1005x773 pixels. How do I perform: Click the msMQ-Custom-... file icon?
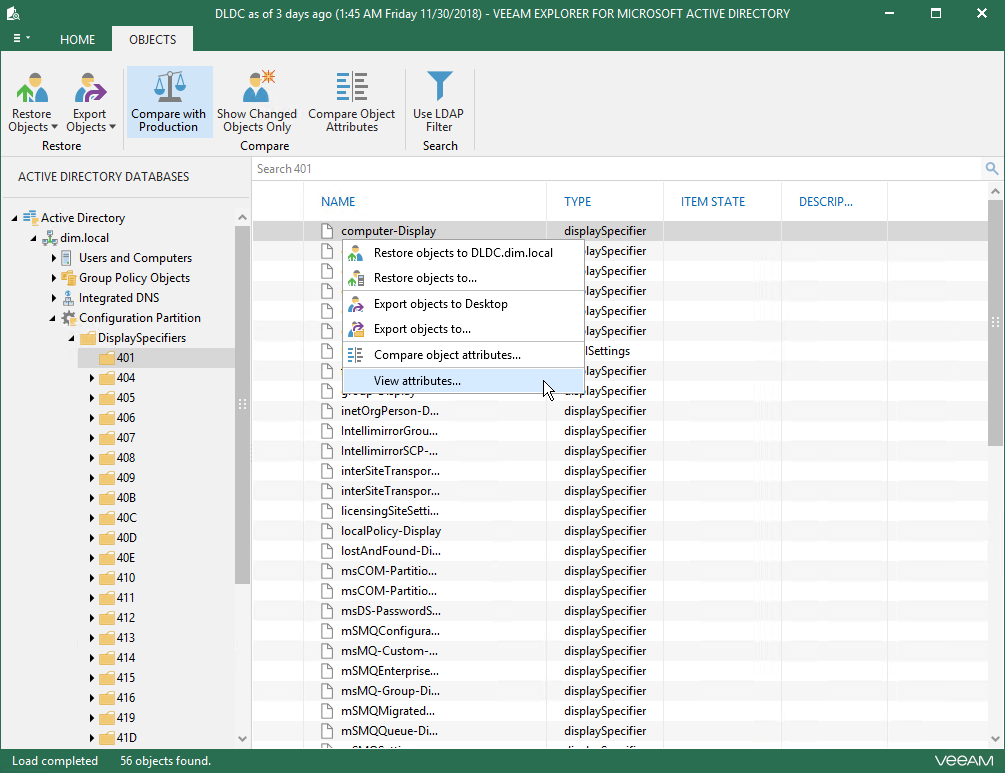[327, 651]
